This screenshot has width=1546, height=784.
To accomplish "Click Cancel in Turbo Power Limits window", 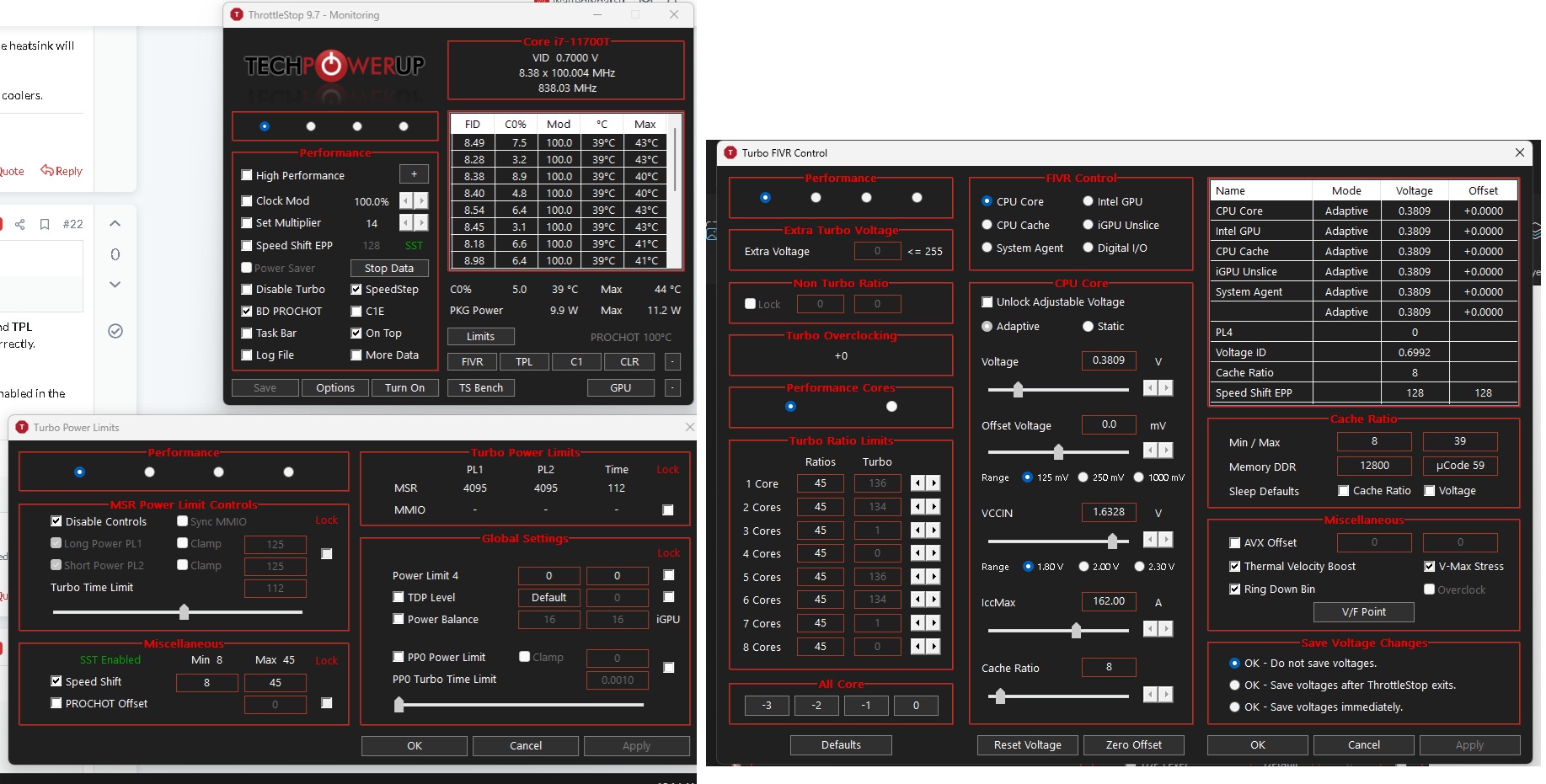I will 526,746.
